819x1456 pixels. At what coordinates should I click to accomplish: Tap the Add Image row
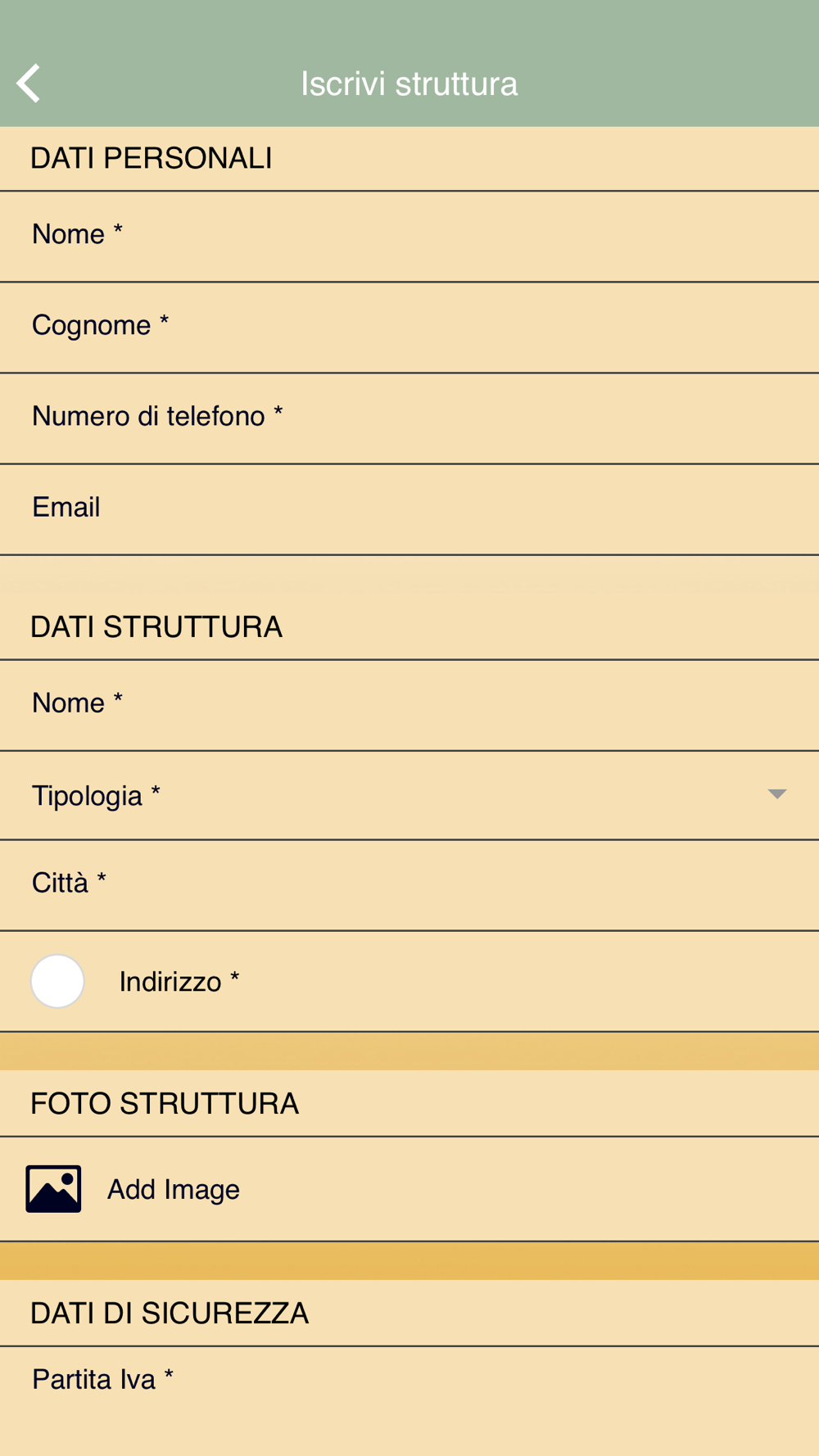click(409, 1189)
